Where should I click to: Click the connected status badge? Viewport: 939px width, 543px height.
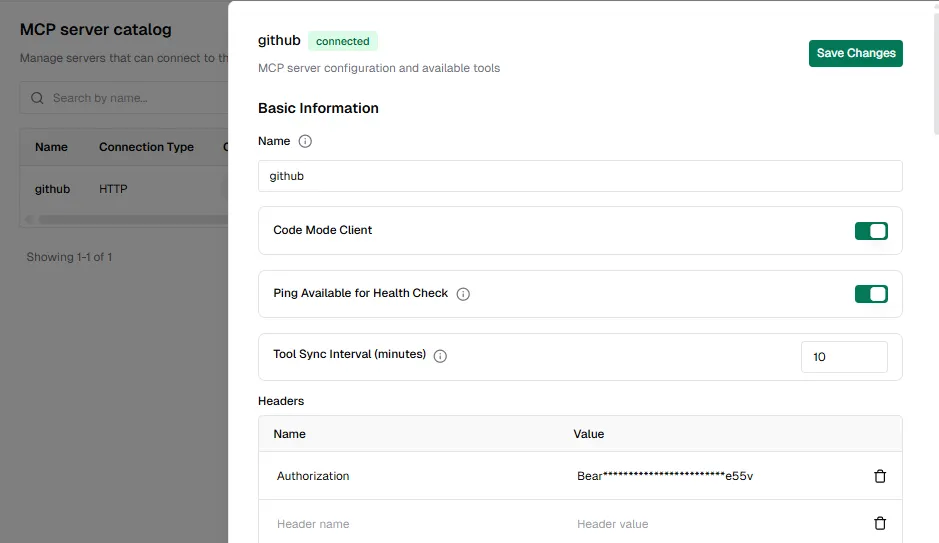point(343,41)
